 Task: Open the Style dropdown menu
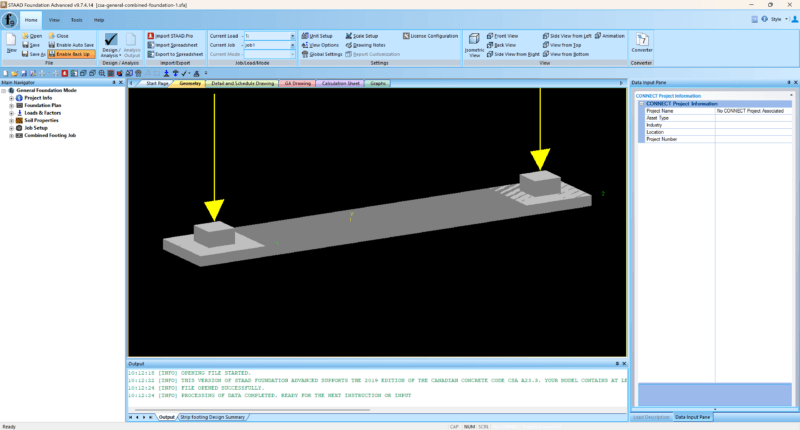tap(779, 19)
